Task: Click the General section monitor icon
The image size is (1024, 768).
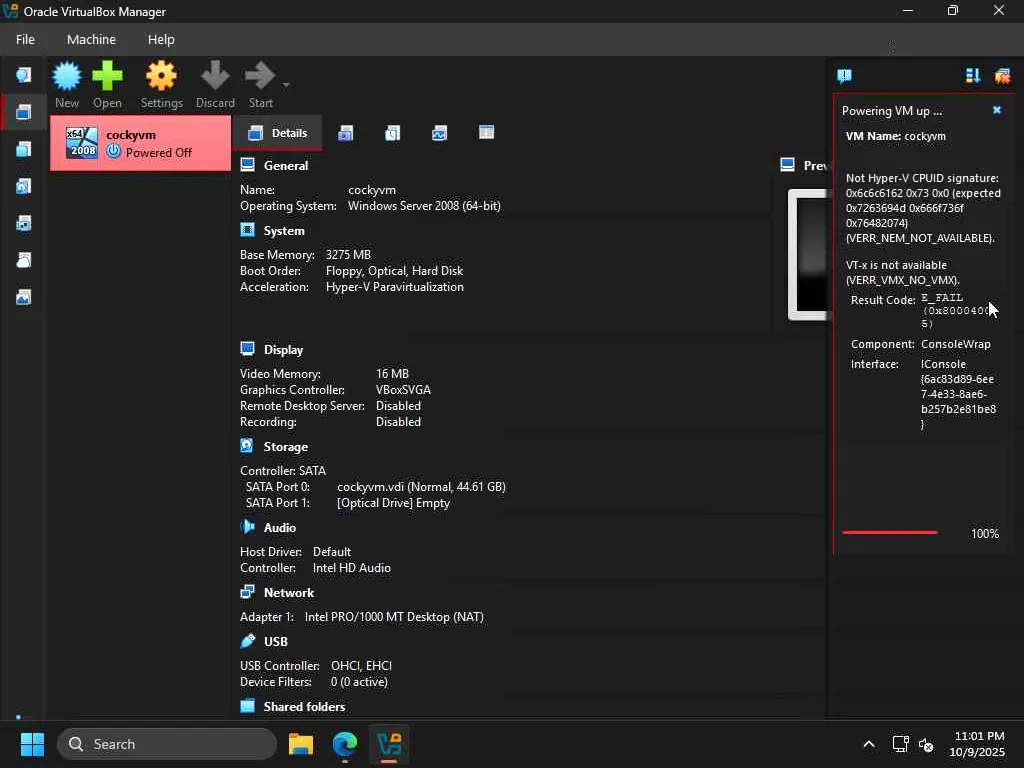Action: pyautogui.click(x=248, y=165)
